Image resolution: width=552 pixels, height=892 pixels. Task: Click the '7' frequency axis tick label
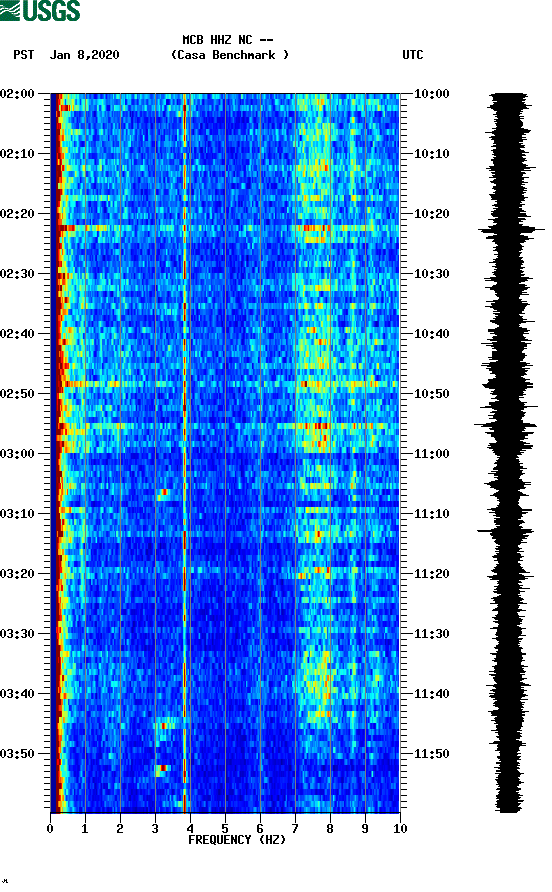(295, 828)
